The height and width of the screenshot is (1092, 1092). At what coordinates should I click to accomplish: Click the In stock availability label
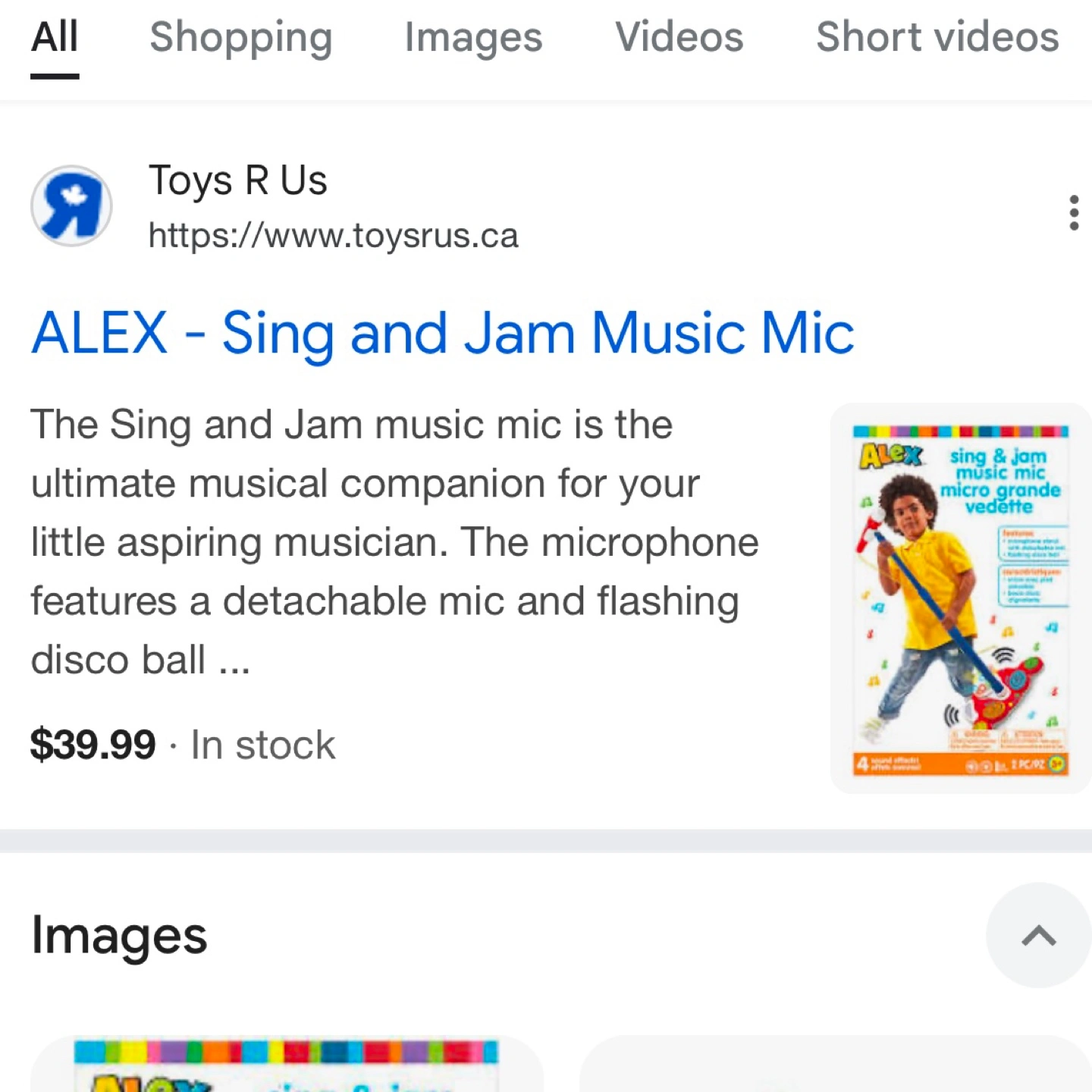click(x=262, y=745)
